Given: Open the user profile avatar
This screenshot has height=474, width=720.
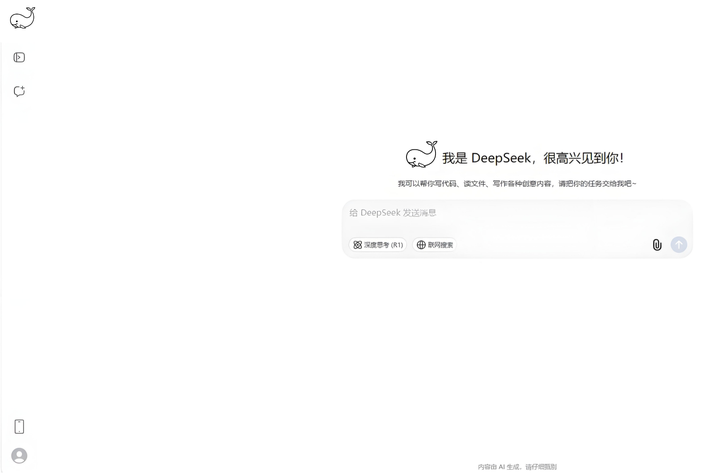Looking at the screenshot, I should [x=19, y=455].
